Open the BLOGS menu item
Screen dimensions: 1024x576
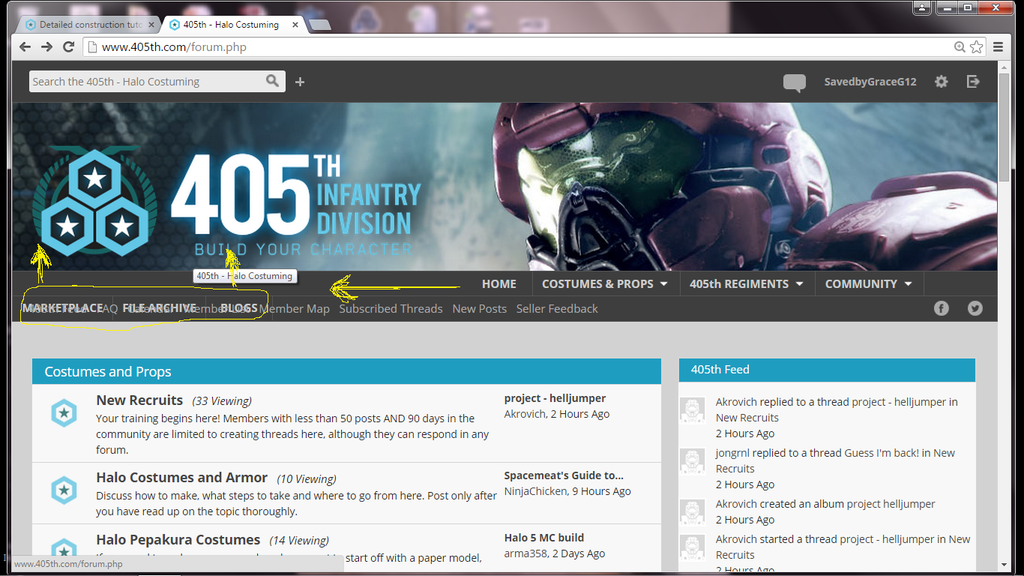click(x=238, y=308)
